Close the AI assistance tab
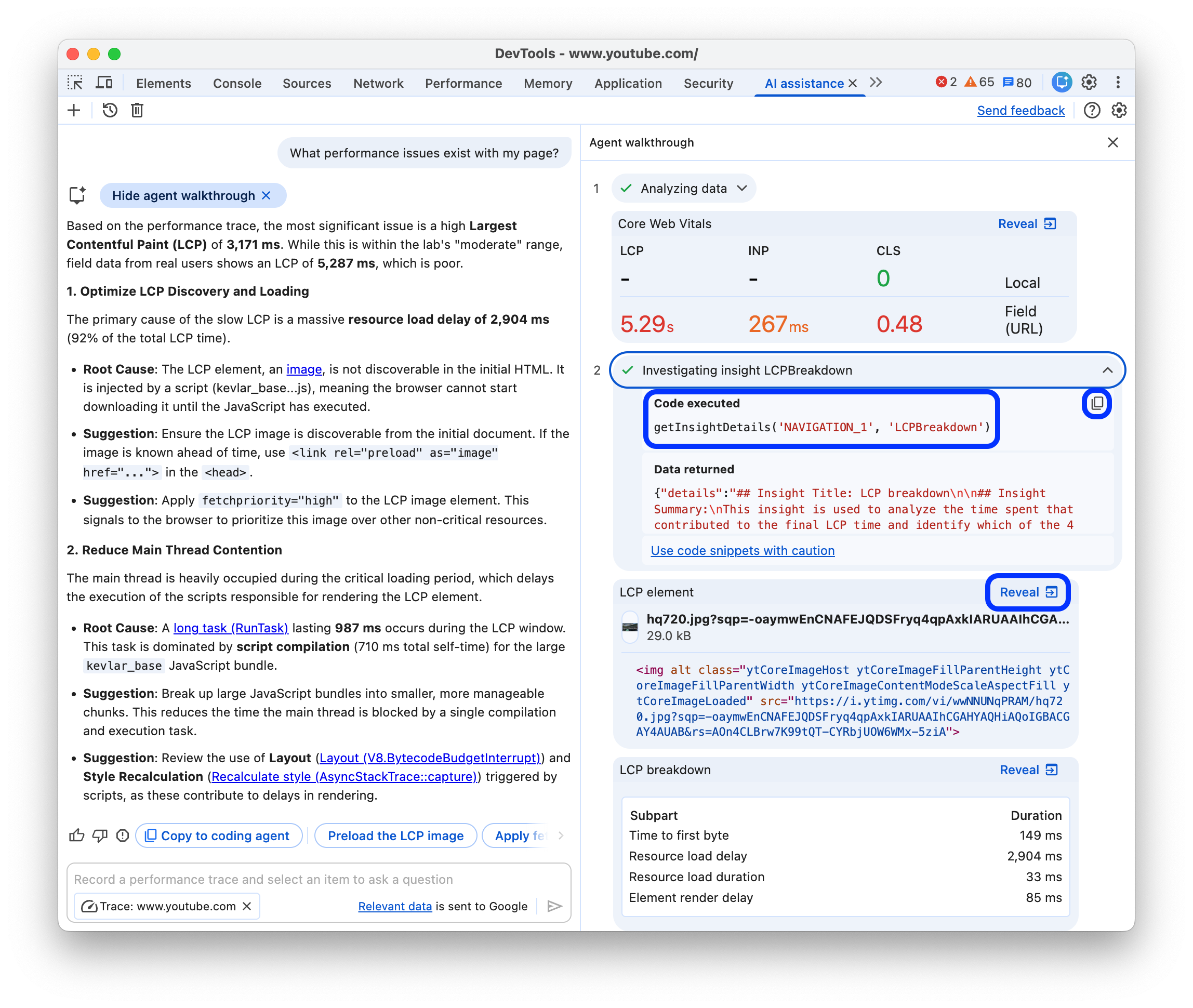Image resolution: width=1193 pixels, height=1008 pixels. [x=853, y=84]
